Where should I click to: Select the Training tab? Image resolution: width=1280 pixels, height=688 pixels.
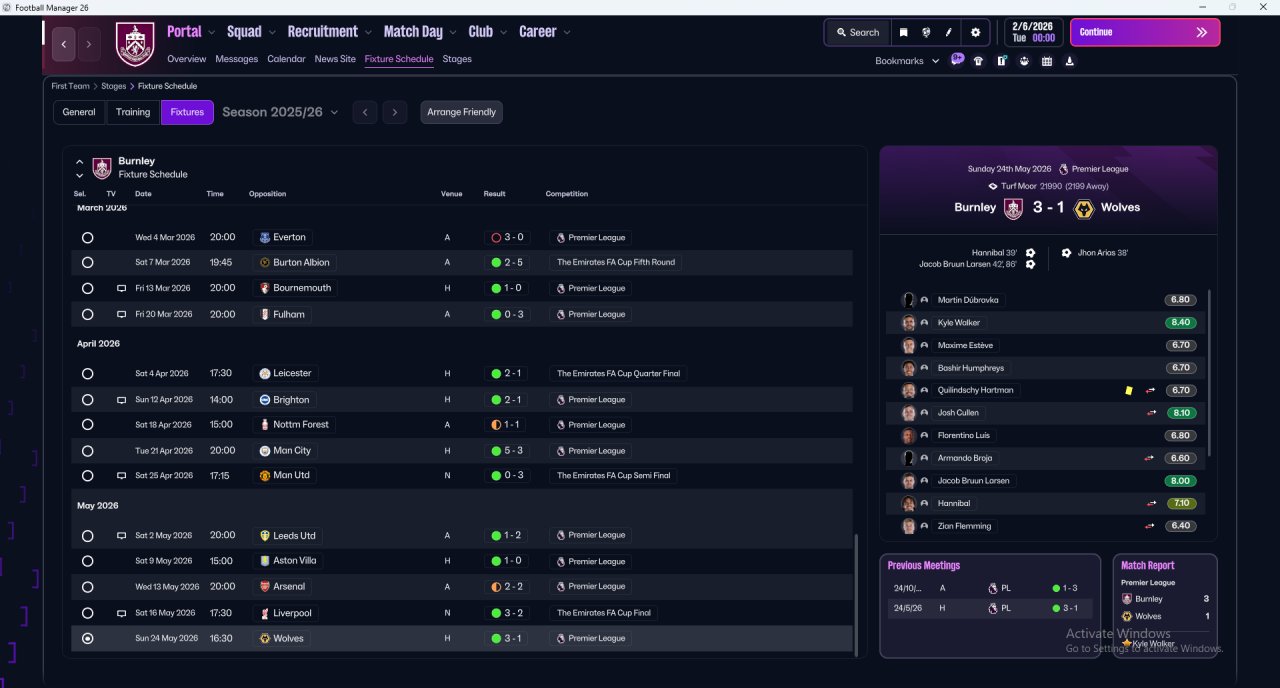[133, 112]
